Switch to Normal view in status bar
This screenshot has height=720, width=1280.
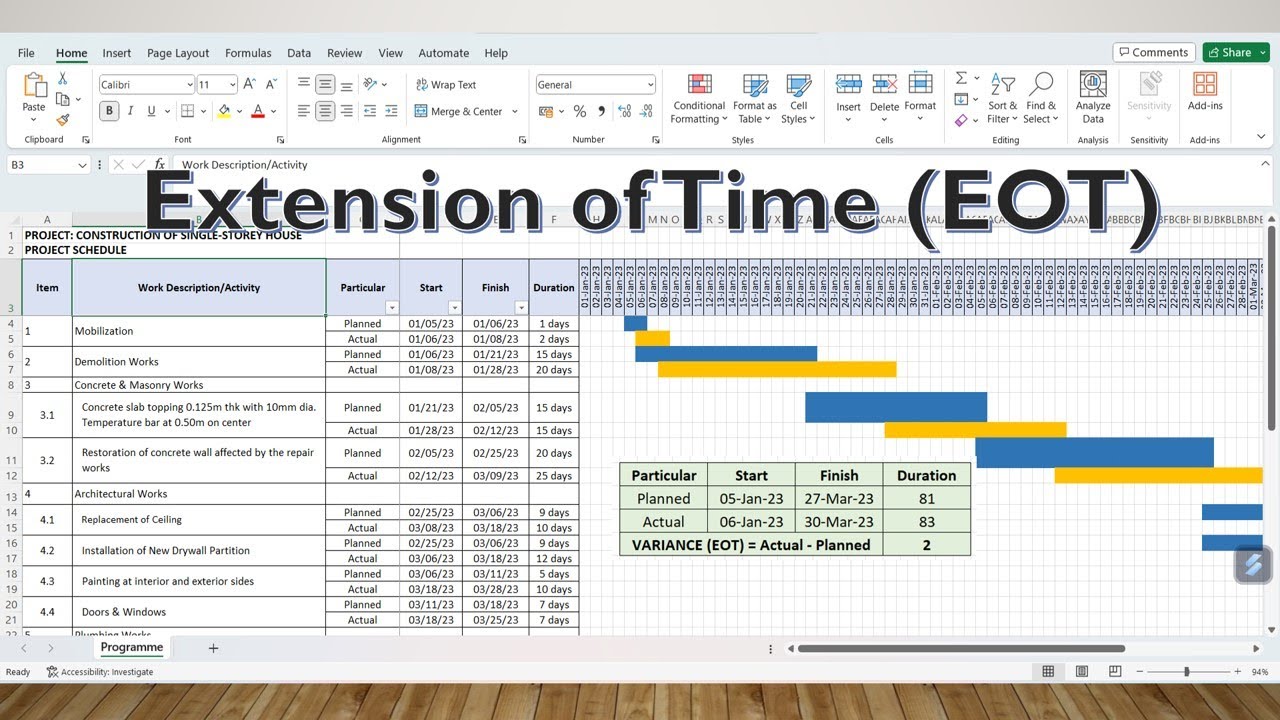tap(1048, 672)
